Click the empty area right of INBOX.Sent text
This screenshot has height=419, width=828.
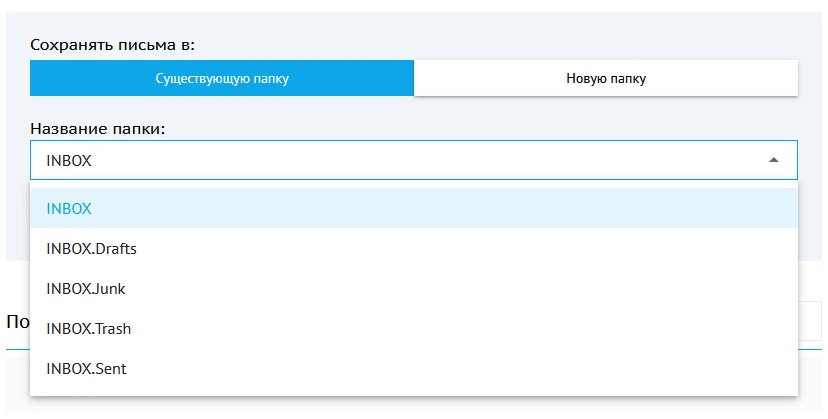coord(450,369)
